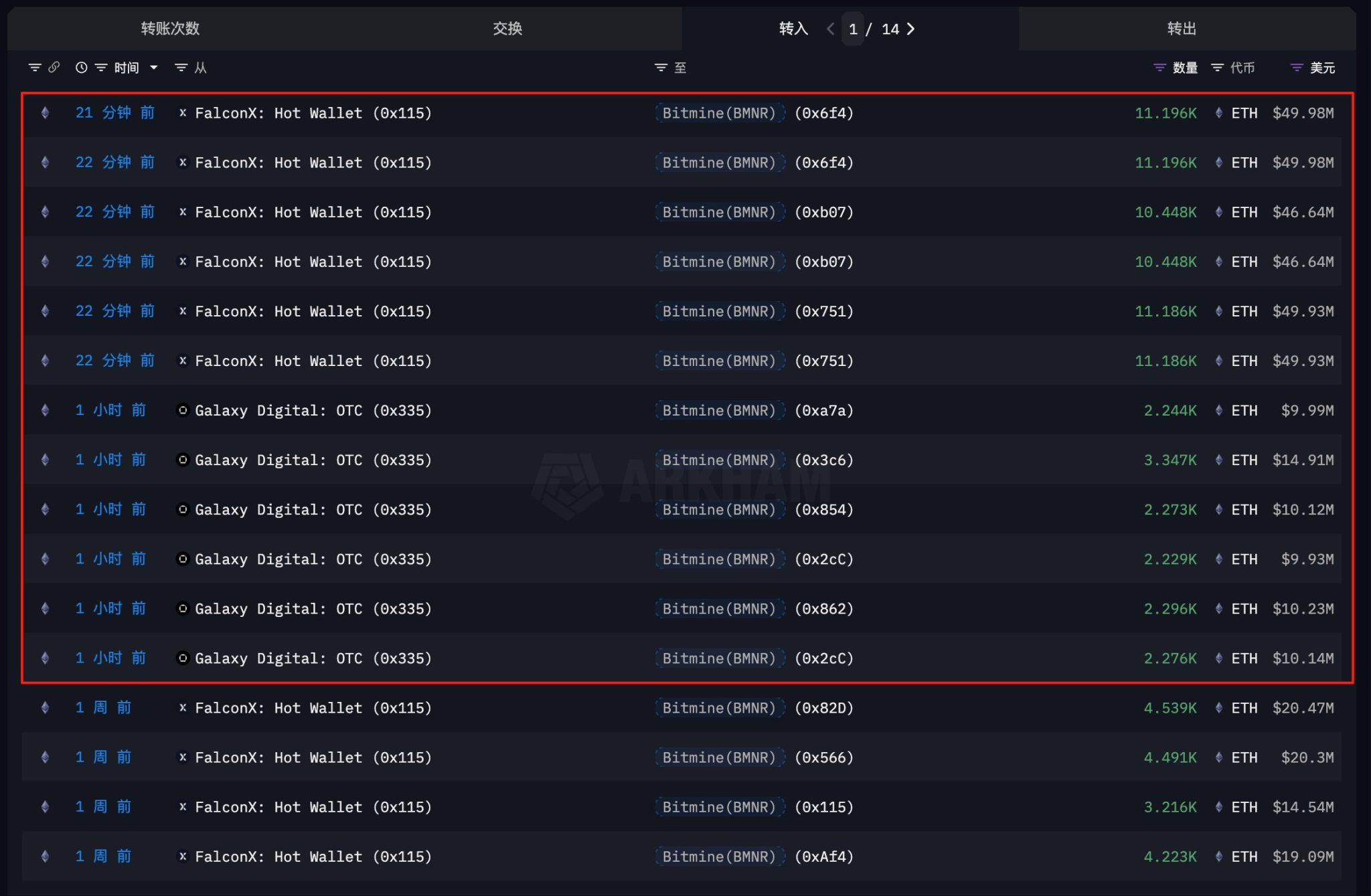Click the 转入 direction selector
Image resolution: width=1371 pixels, height=896 pixels.
coord(793,29)
